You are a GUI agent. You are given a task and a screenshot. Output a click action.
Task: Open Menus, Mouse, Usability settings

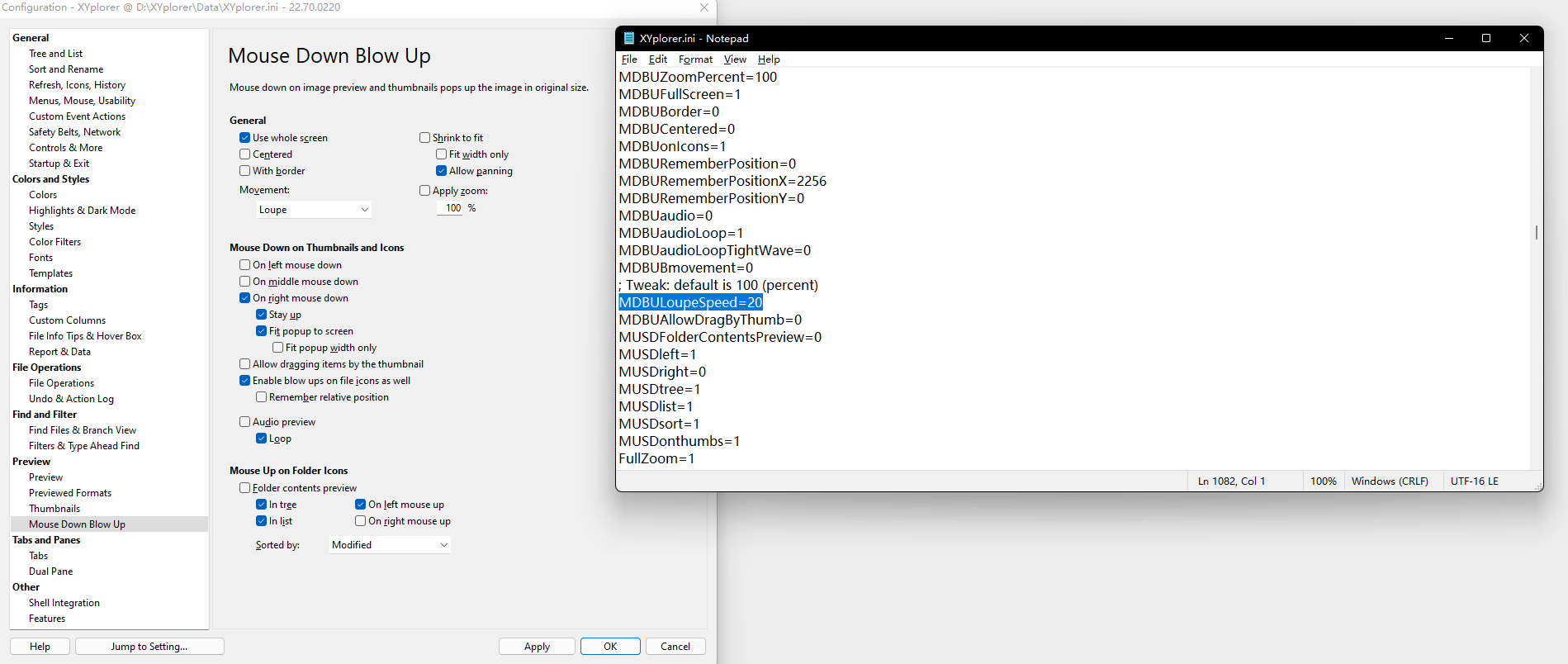pyautogui.click(x=82, y=101)
